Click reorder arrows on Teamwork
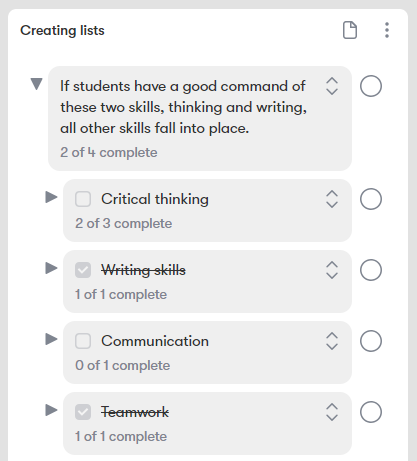The width and height of the screenshot is (417, 461). 332,412
